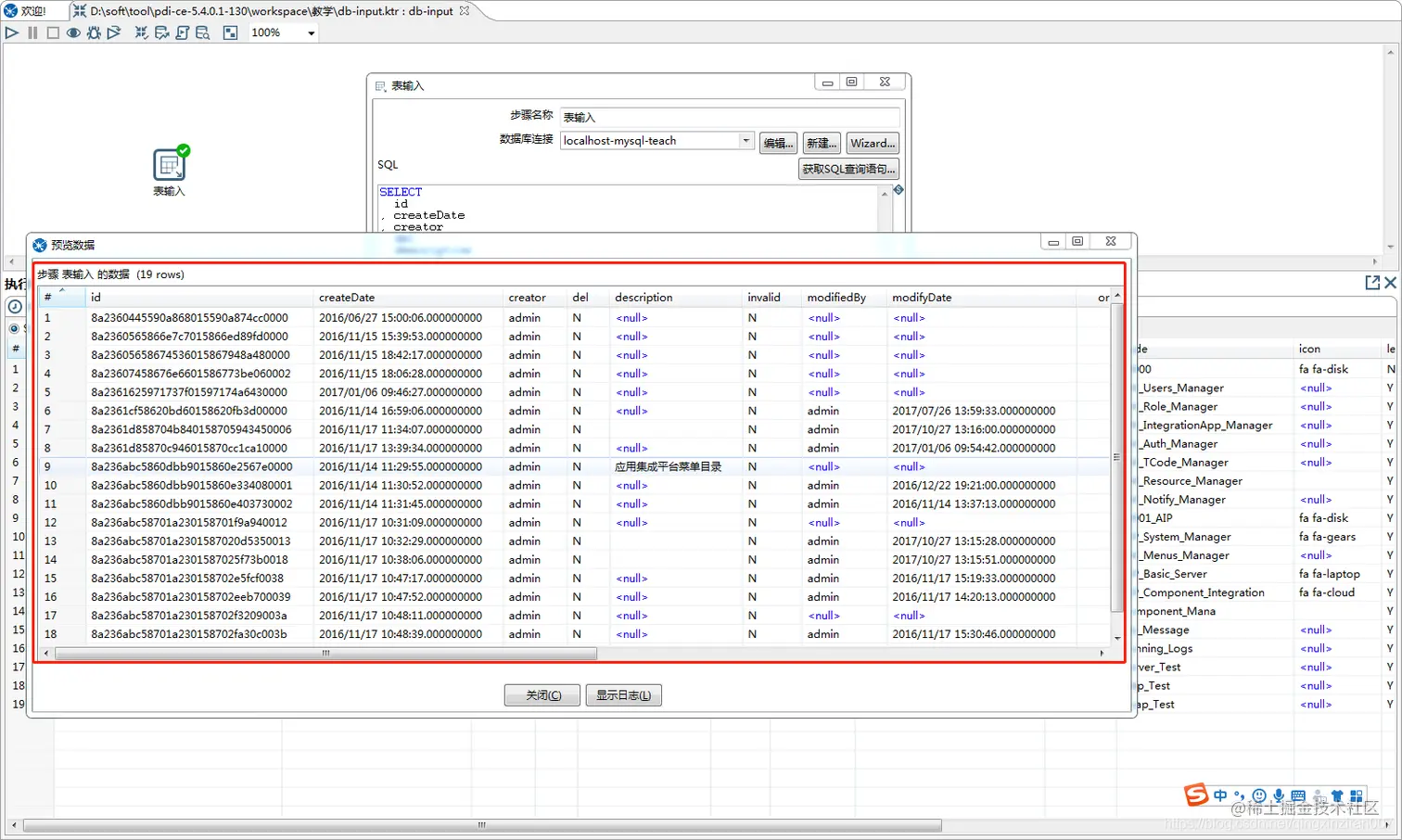Click 获取SQL查询语句... button
This screenshot has width=1402, height=840.
coord(848,169)
